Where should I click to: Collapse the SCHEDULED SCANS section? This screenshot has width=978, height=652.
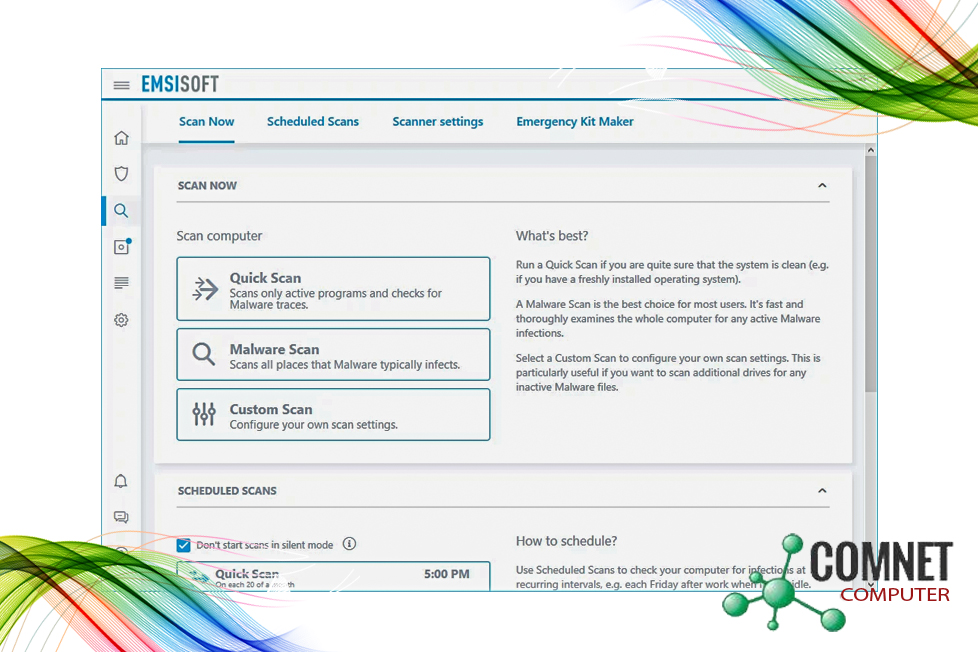point(822,490)
